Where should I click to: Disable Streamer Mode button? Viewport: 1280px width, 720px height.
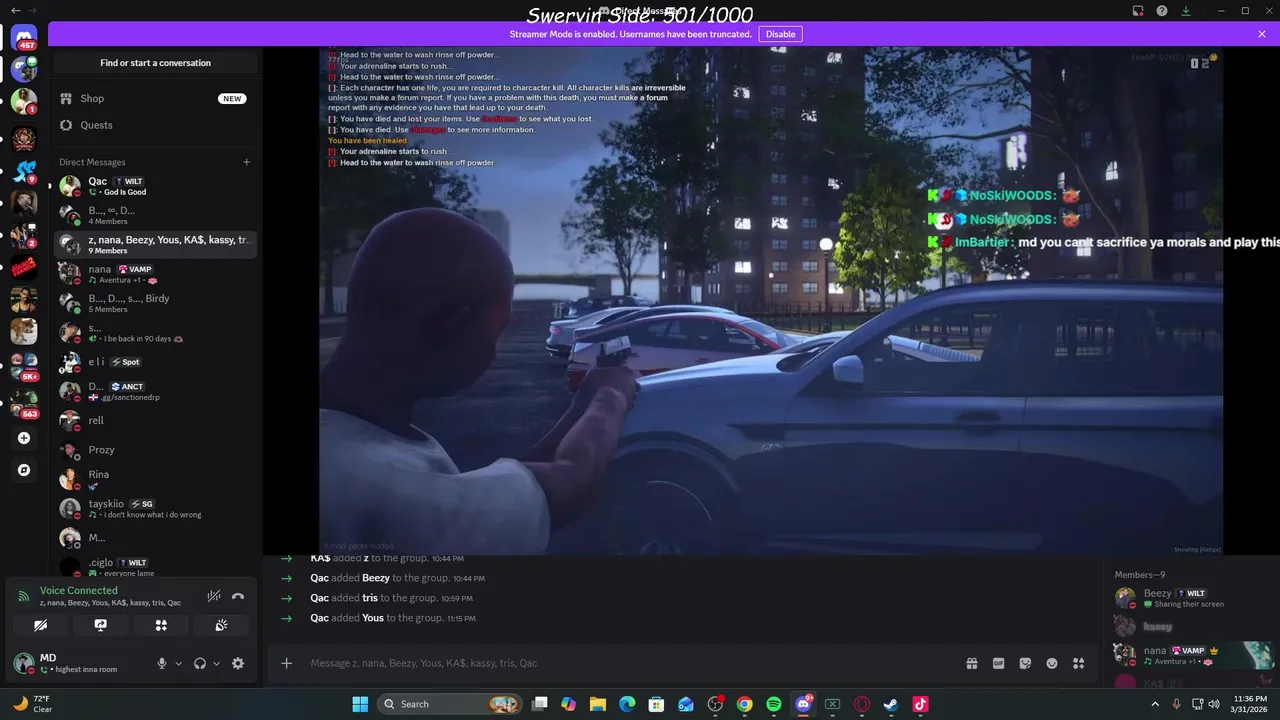pyautogui.click(x=780, y=34)
